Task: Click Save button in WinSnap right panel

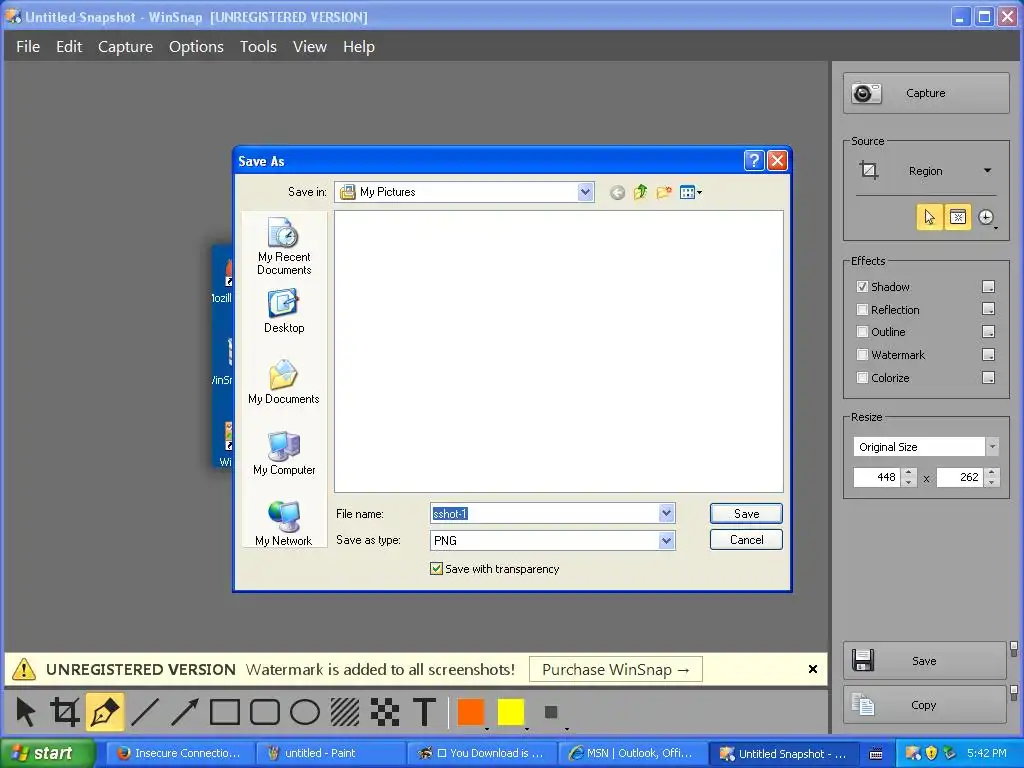Action: click(x=925, y=661)
